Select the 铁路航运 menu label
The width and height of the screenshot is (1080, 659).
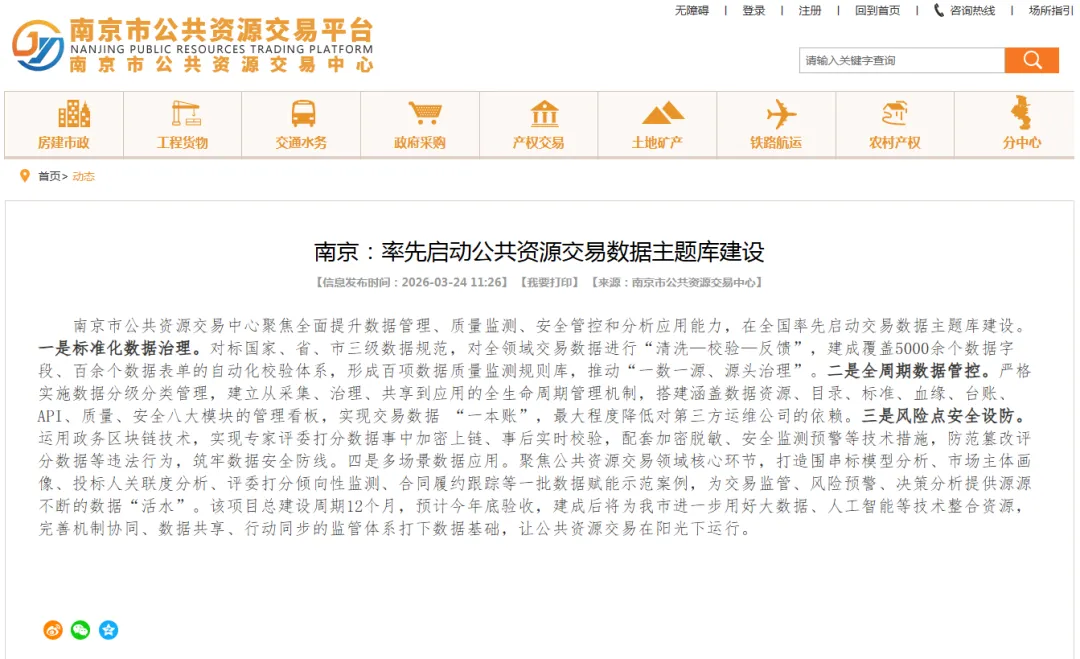(x=776, y=143)
